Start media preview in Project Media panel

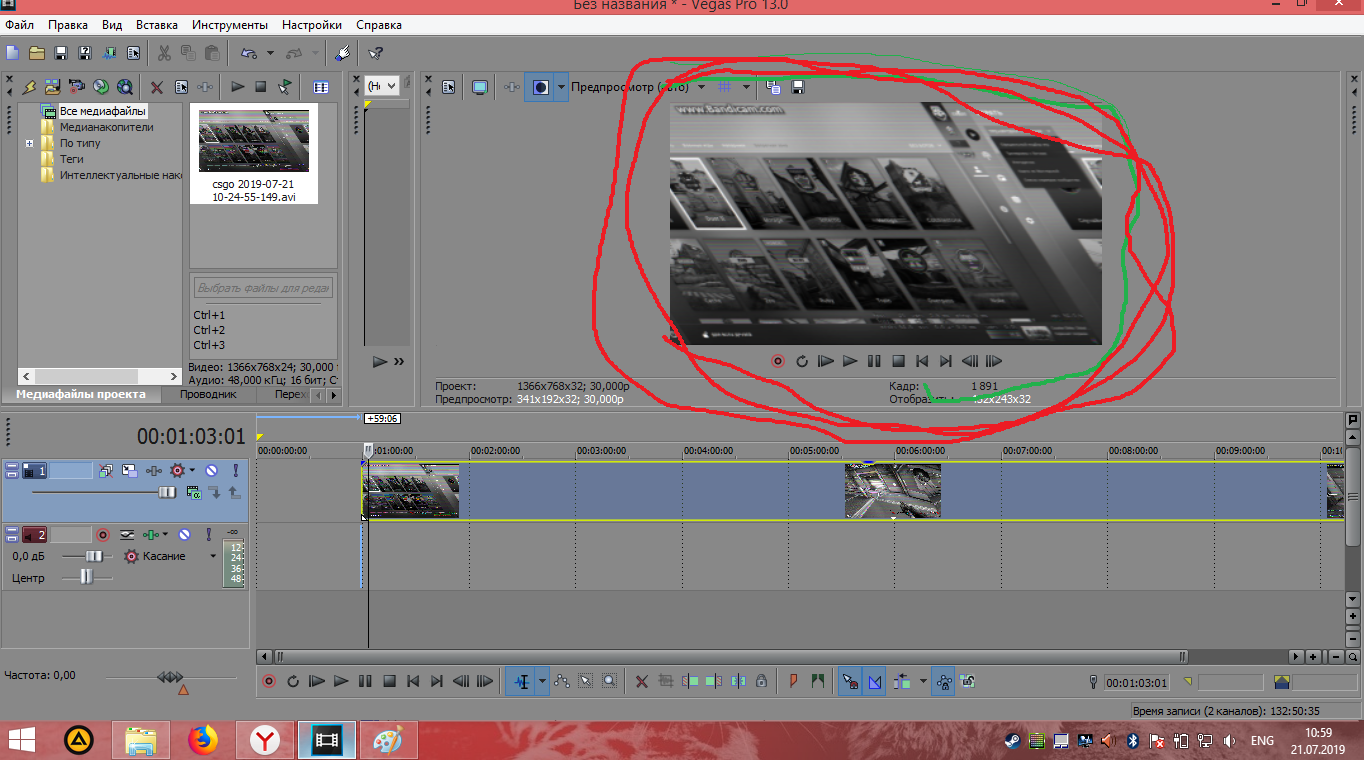(237, 87)
